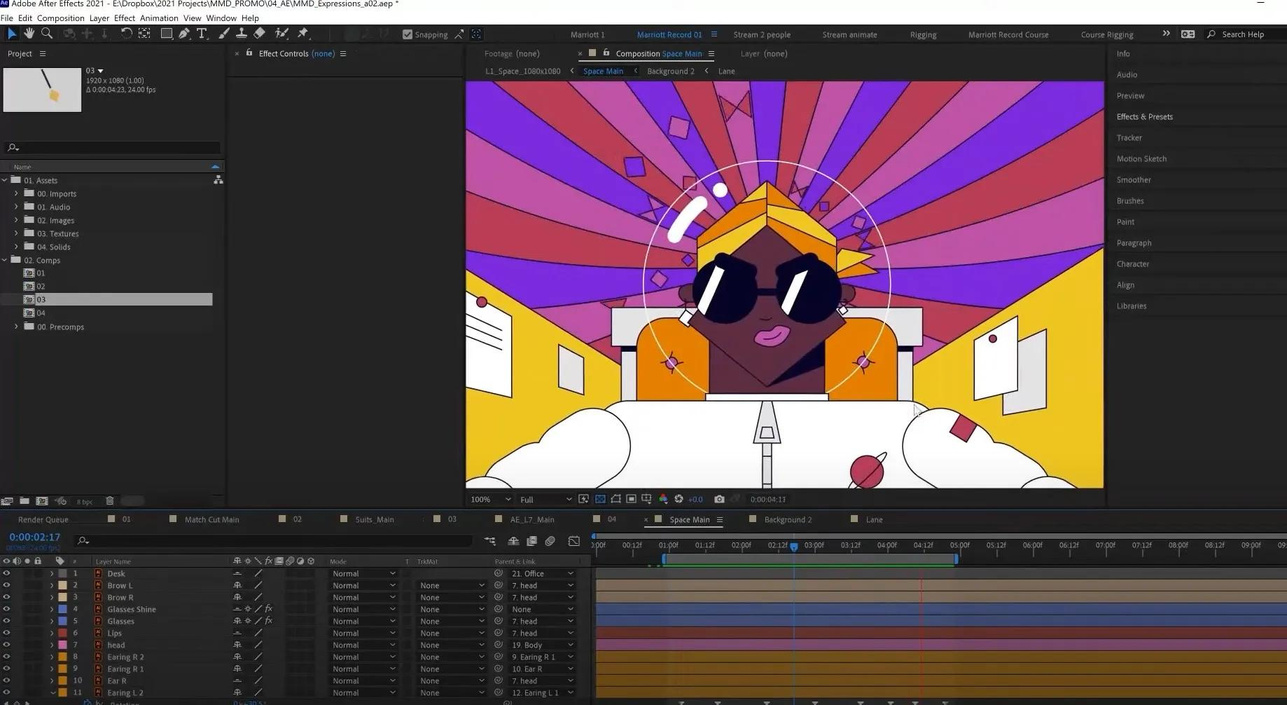Select the Pen tool in toolbar
Image resolution: width=1287 pixels, height=705 pixels.
tap(184, 34)
